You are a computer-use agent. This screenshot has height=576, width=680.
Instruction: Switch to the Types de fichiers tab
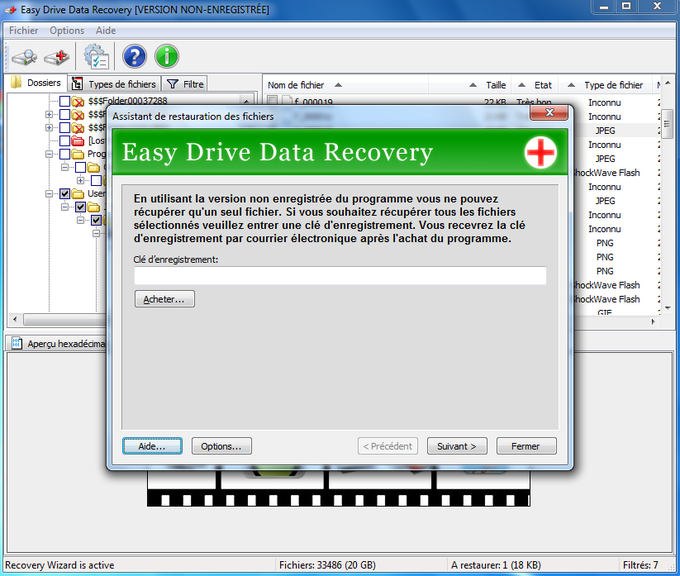coord(114,84)
